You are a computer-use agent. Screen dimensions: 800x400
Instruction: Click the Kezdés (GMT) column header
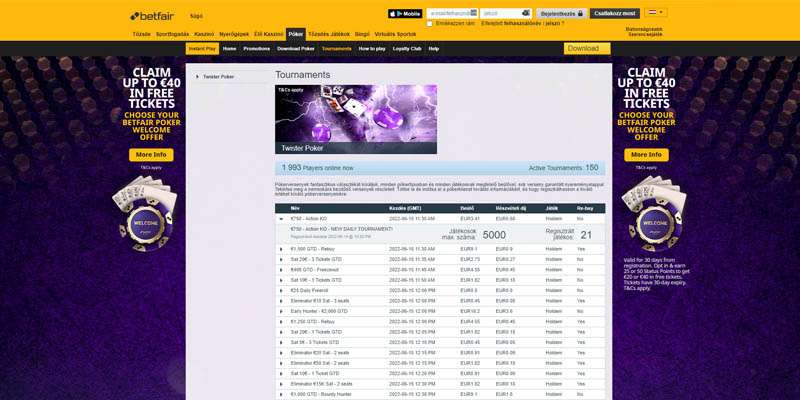(x=405, y=208)
